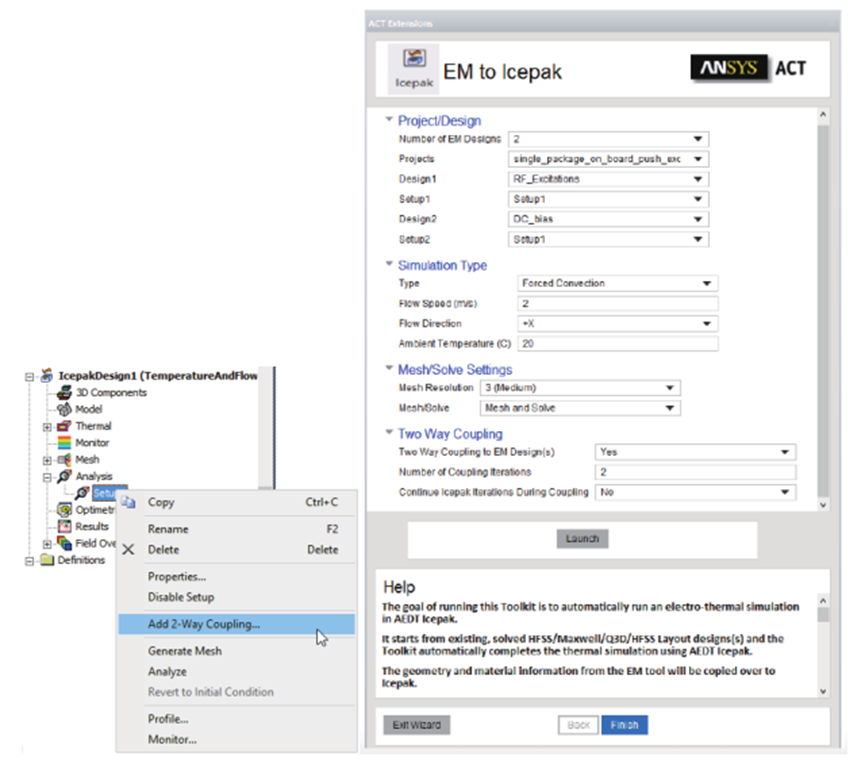This screenshot has height=768, width=865.
Task: Open Properties... from context menu
Action: point(237,577)
